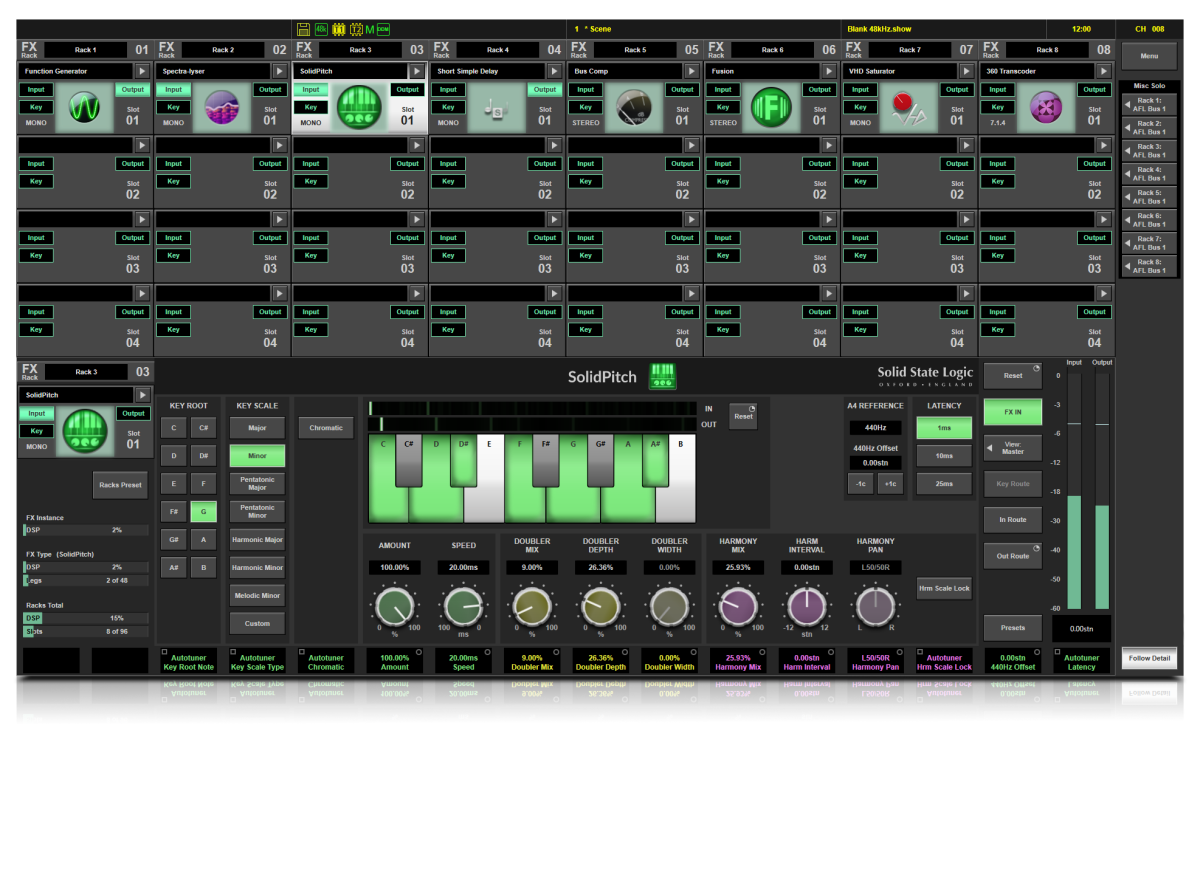Open View: Master selector

click(x=1013, y=448)
